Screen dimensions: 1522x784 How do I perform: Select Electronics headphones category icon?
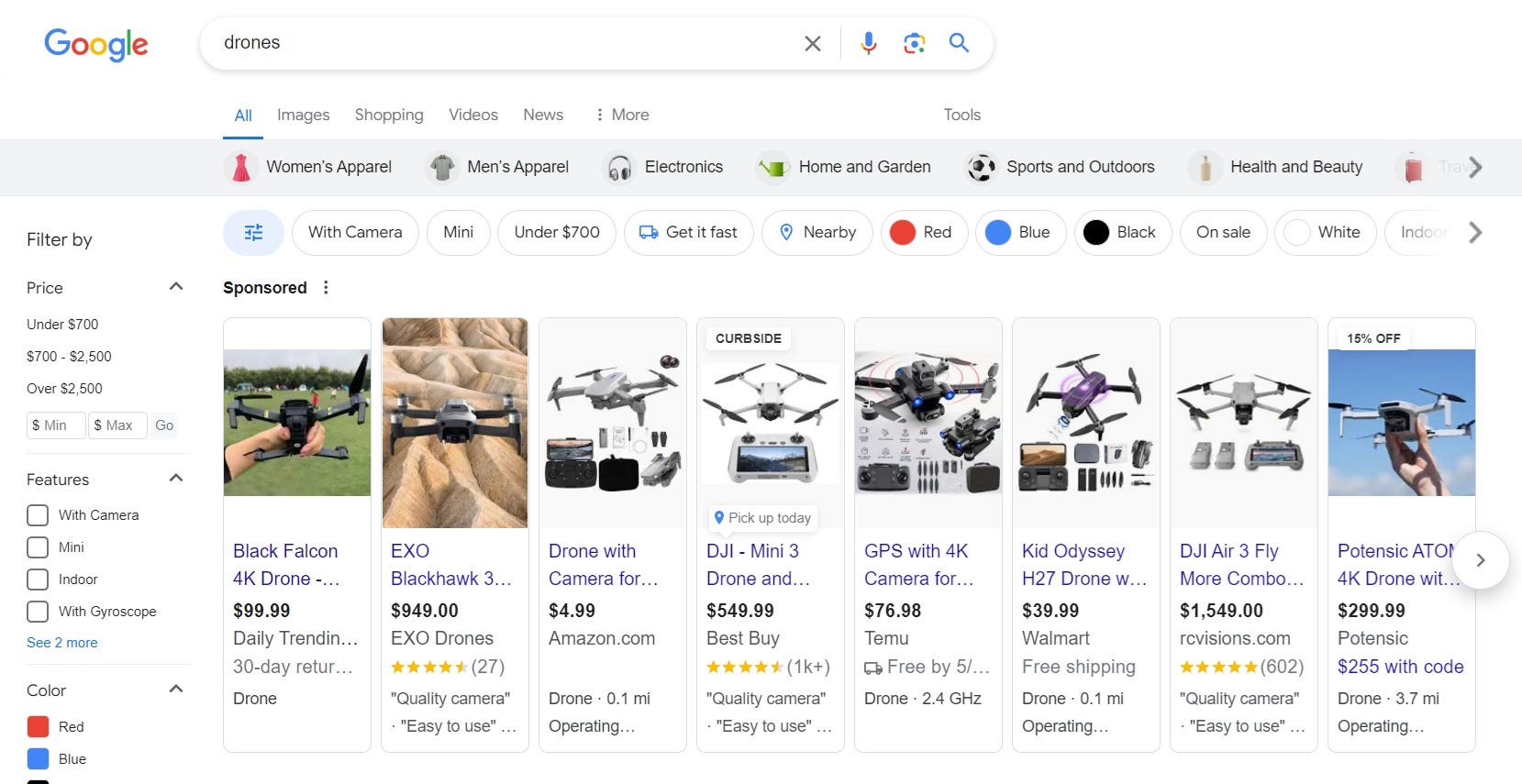(619, 167)
